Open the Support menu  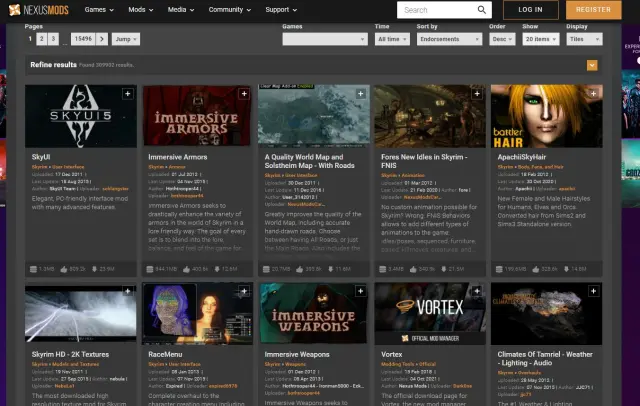281,10
